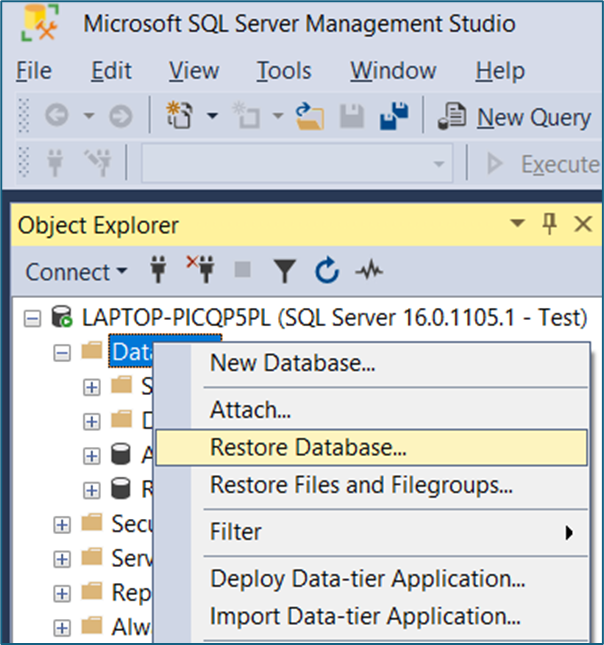Open the Tools menu
Viewport: 604px width, 645px height.
(x=284, y=71)
